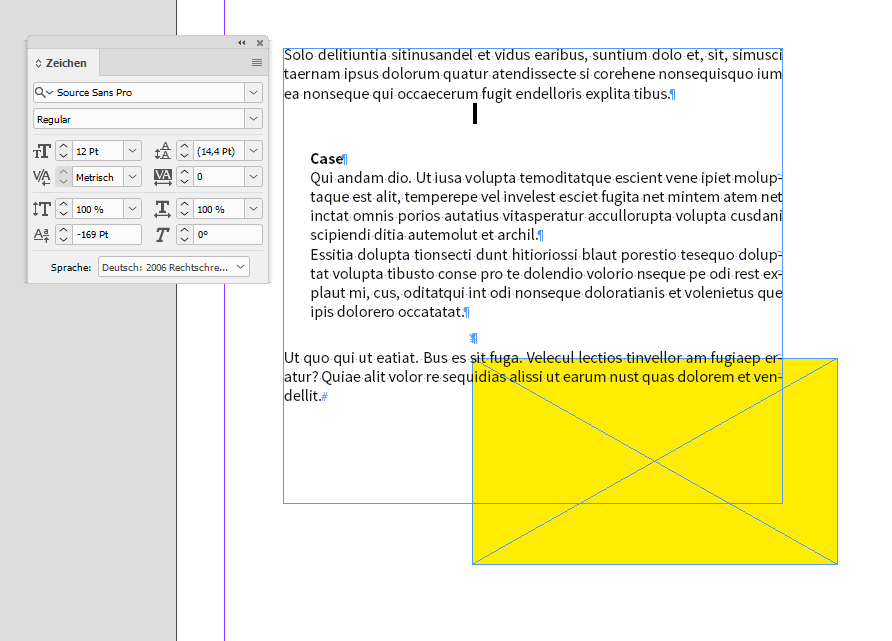The width and height of the screenshot is (892, 641).
Task: Click the tracking value field showing 0
Action: pos(219,177)
